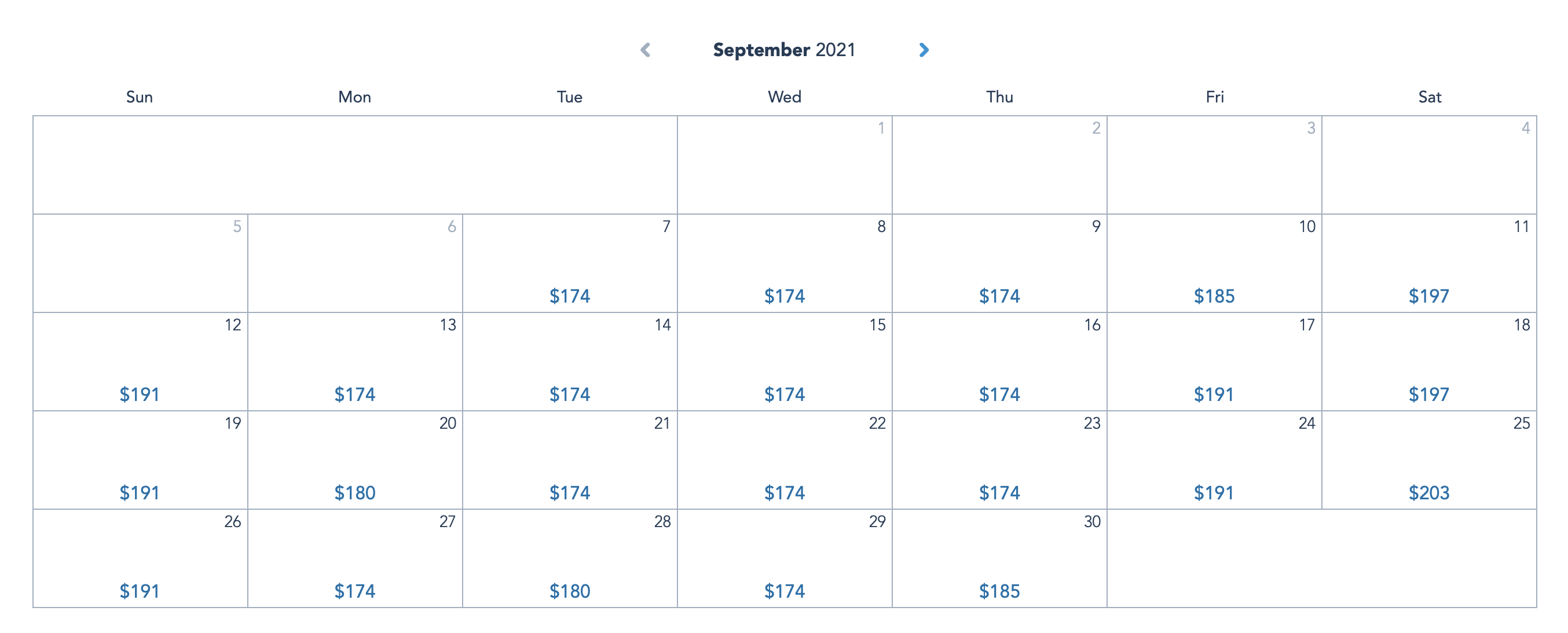Go to previous month using left chevron

pyautogui.click(x=645, y=50)
